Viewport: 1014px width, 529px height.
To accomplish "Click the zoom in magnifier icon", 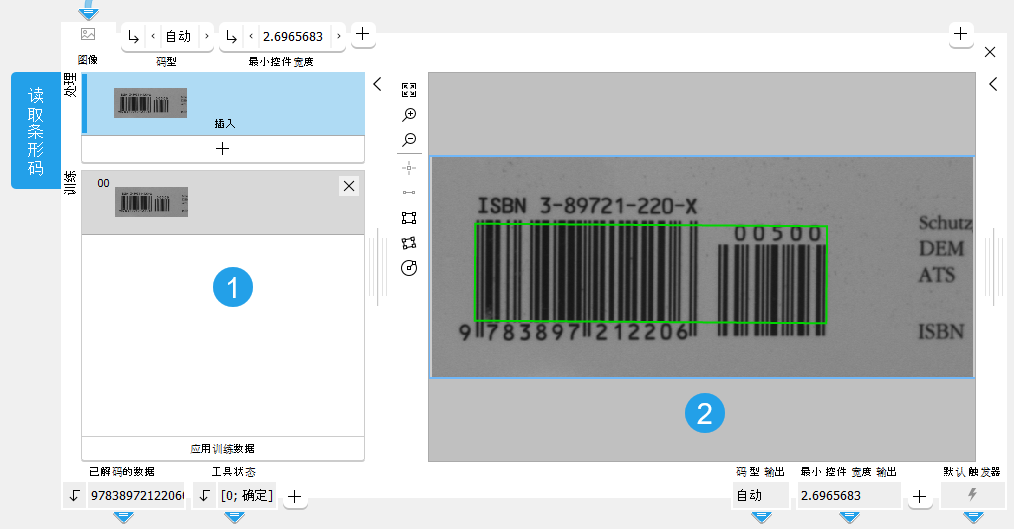I will (x=408, y=115).
